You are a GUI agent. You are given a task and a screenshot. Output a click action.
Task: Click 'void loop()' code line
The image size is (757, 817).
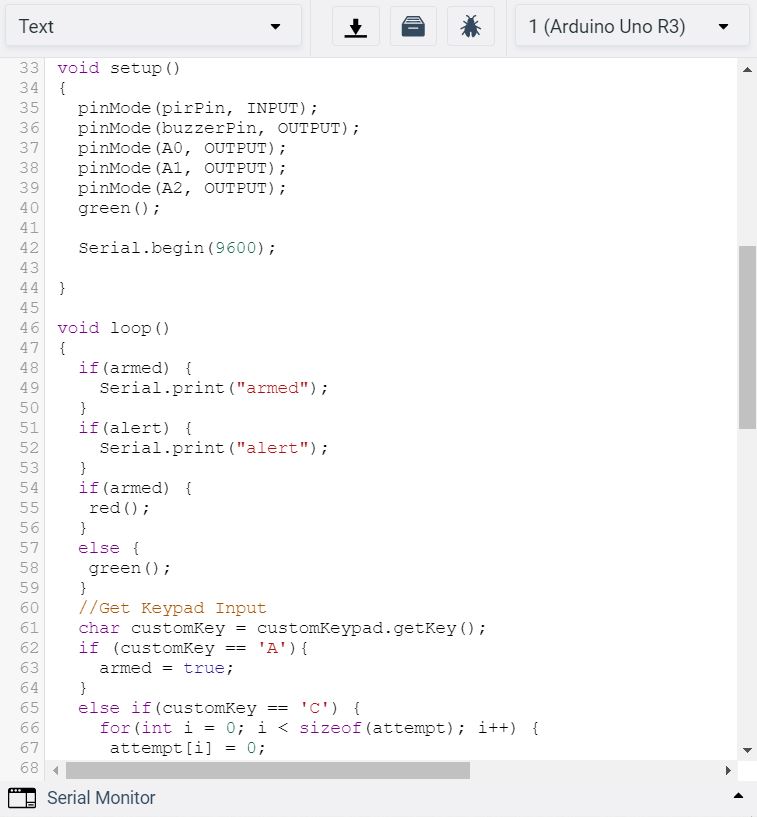click(x=114, y=328)
